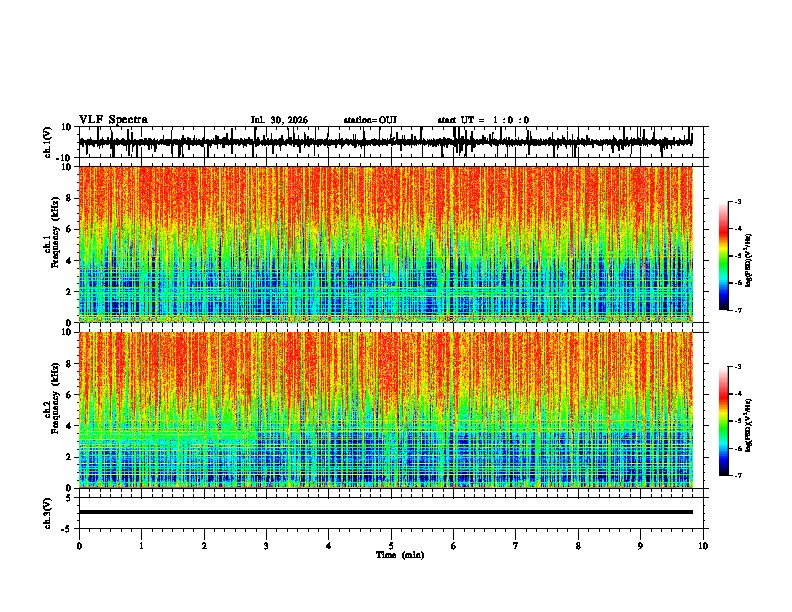This screenshot has width=792, height=612.
Task: Click the "ch.1(V)" waveform axis label
Action: coord(48,142)
